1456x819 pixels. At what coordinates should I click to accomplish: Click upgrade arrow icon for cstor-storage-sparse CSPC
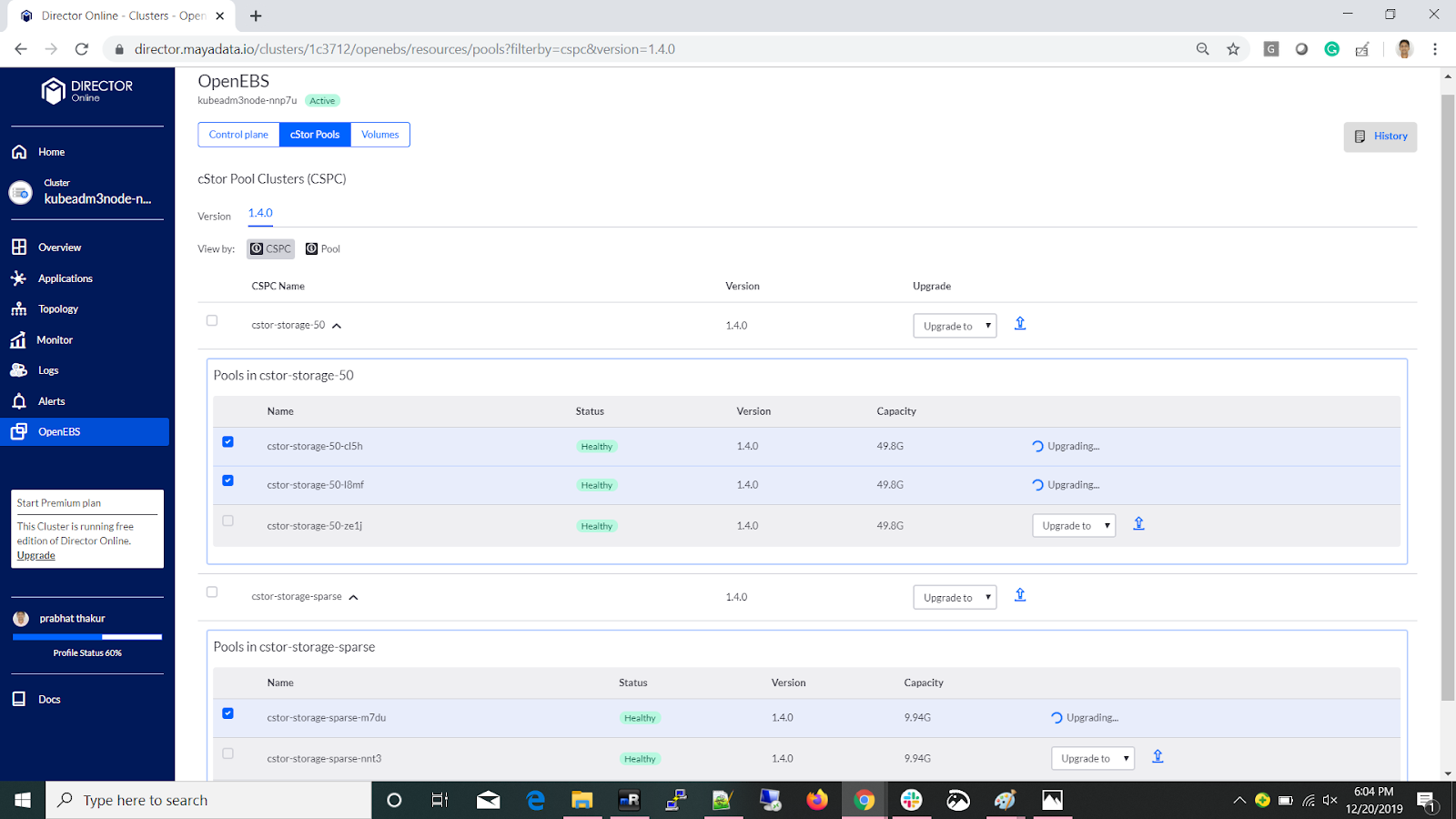(1020, 594)
